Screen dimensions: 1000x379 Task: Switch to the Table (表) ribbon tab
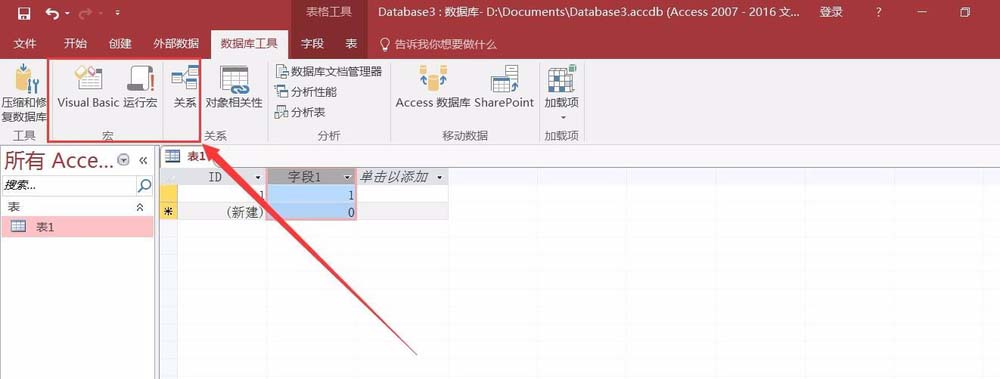point(351,44)
